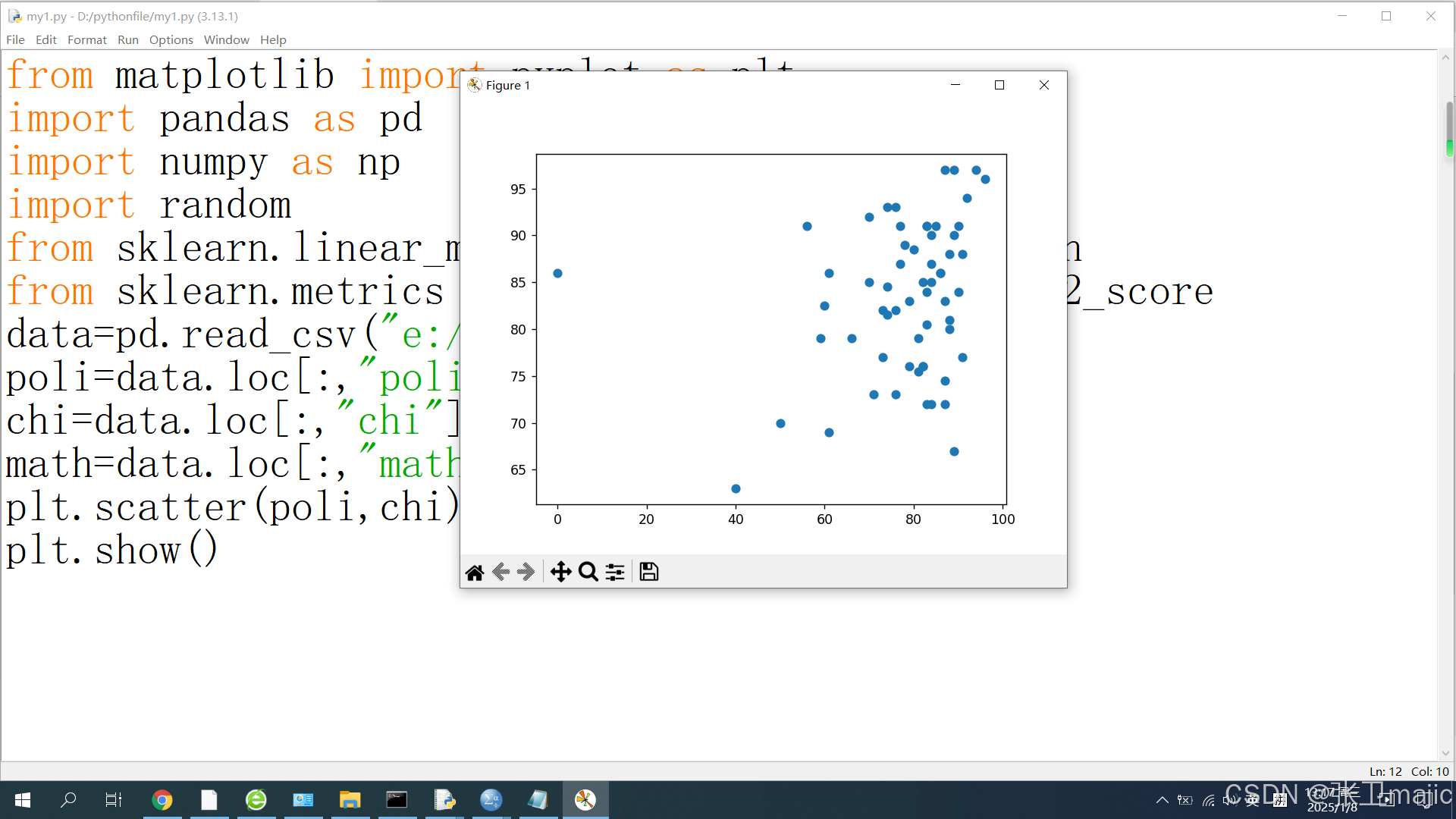
Task: Open Configure subplots settings
Action: pos(615,572)
